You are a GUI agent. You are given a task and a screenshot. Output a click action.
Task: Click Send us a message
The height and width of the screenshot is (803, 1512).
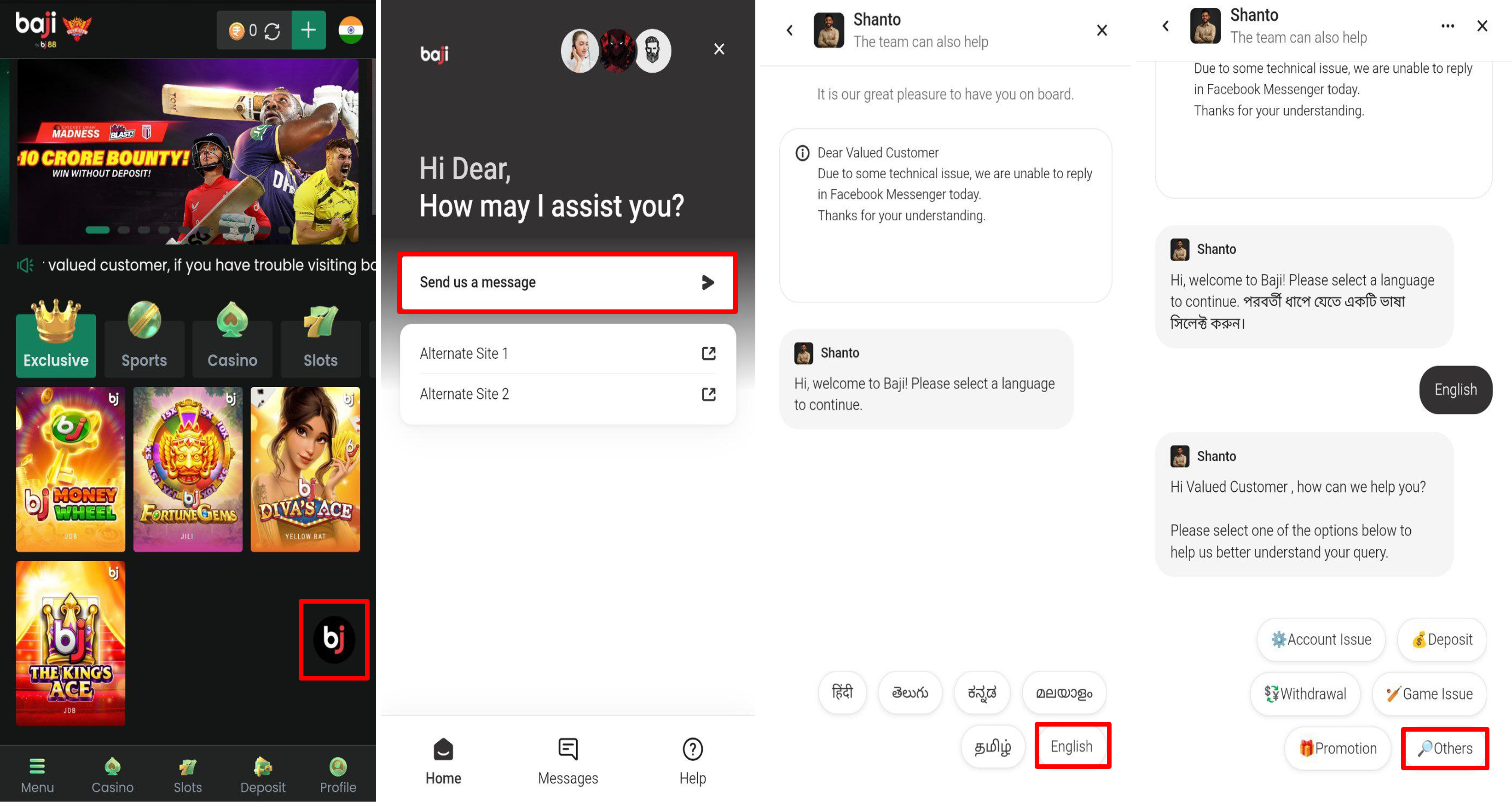(x=567, y=282)
